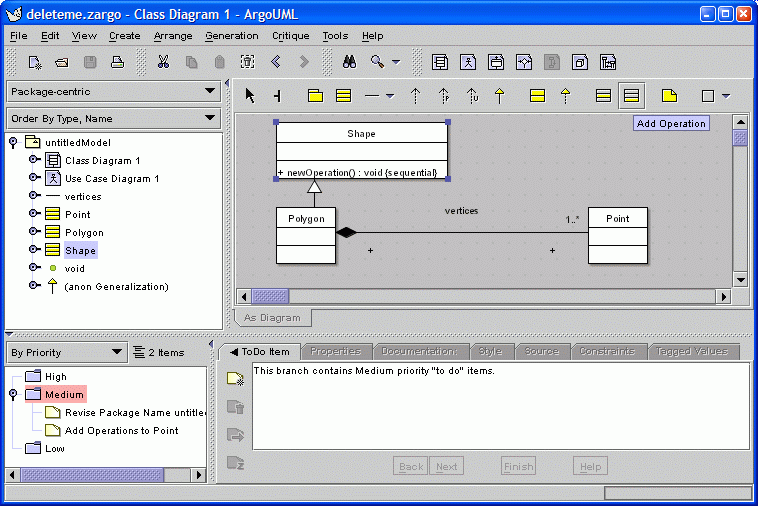Select the Usage dependency arrow tool

[472, 96]
